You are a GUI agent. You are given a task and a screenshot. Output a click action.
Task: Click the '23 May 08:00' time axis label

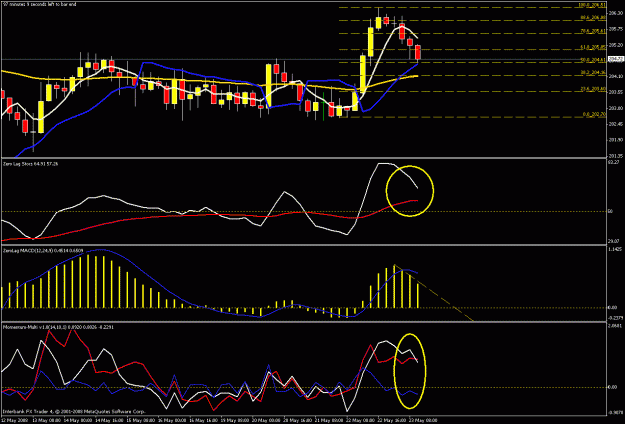(422, 421)
